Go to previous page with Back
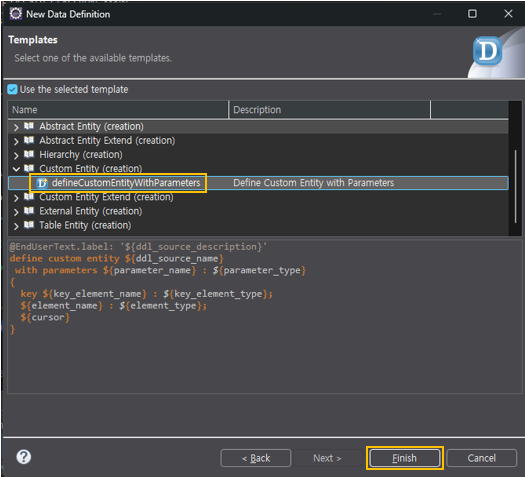 (256, 458)
